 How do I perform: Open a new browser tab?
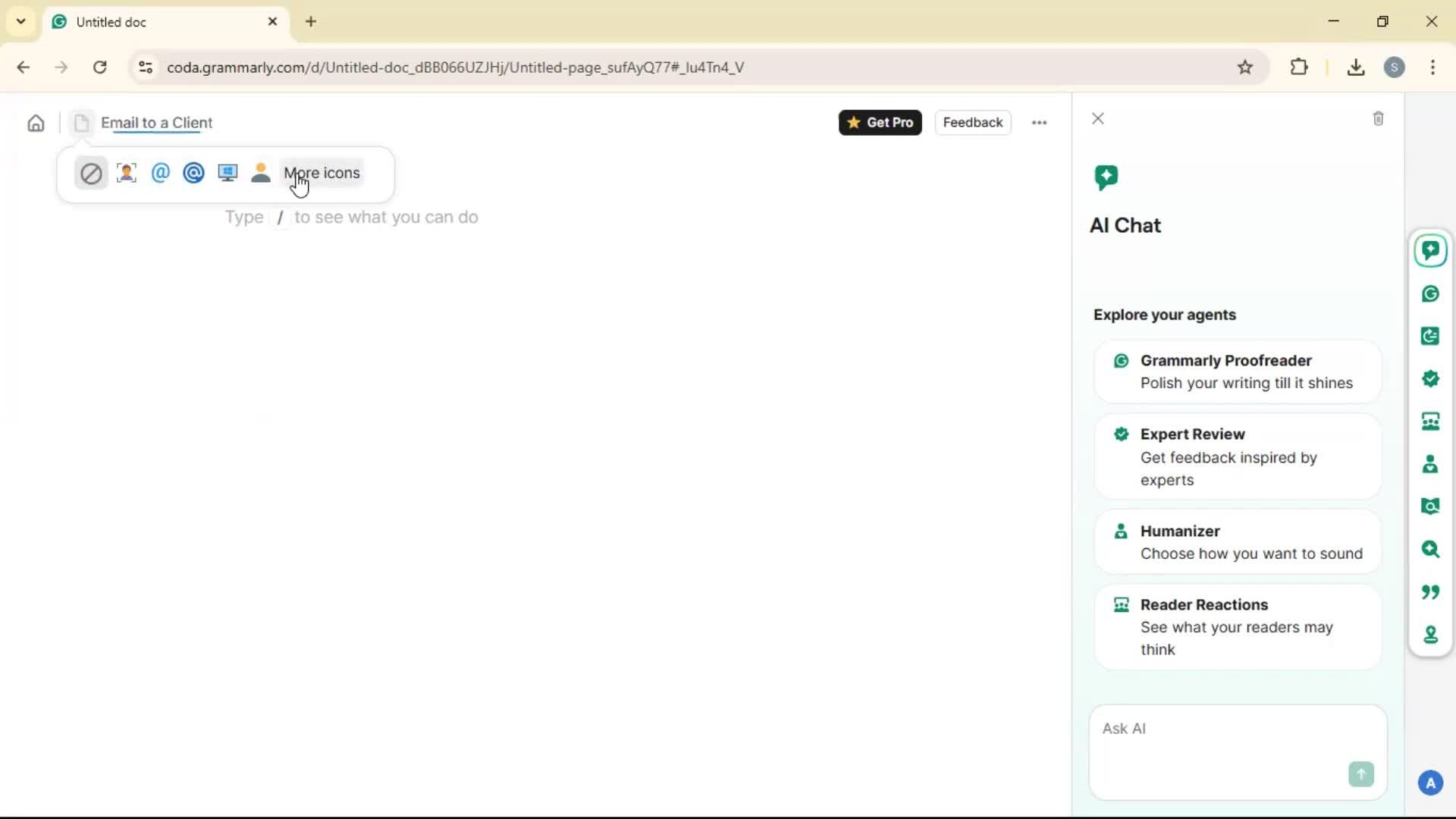[x=311, y=21]
